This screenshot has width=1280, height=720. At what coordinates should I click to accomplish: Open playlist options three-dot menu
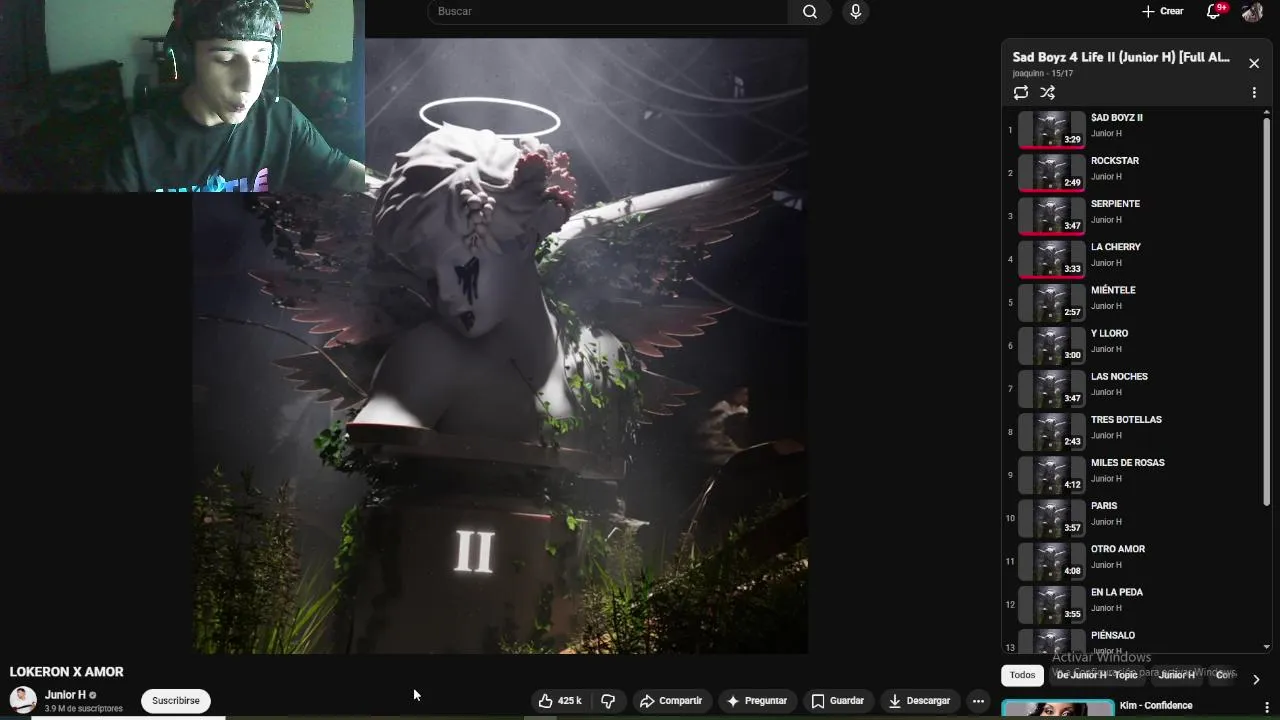pyautogui.click(x=1254, y=93)
